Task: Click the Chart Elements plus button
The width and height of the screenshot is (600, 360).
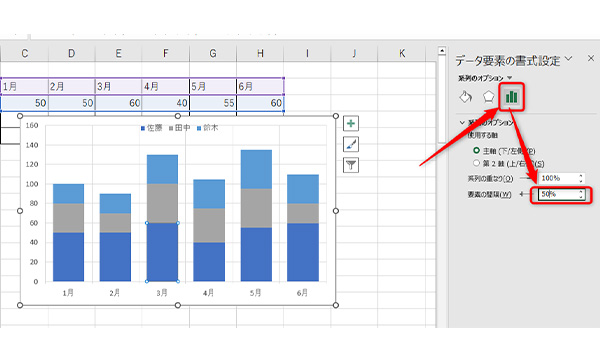Action: point(351,124)
